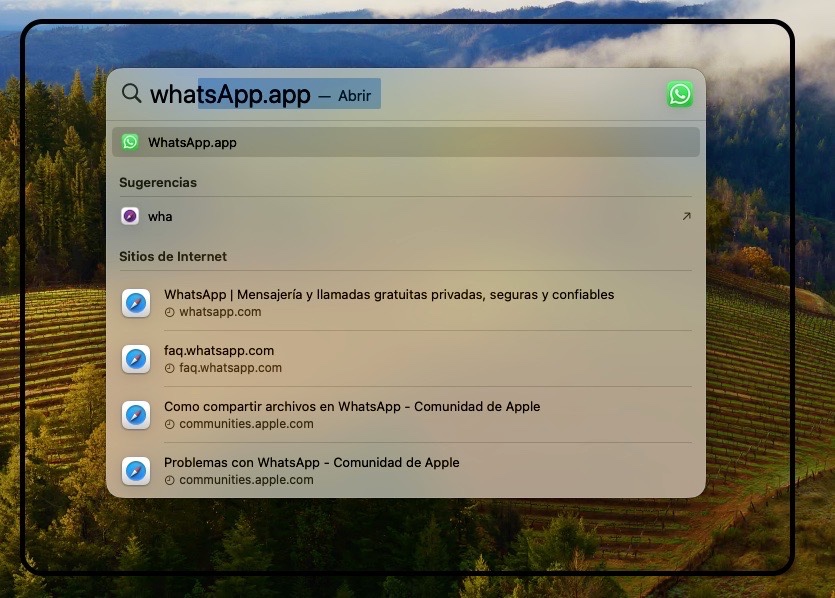Open the faq.whatsapp.com result title
Viewport: 835px width, 598px height.
[219, 350]
